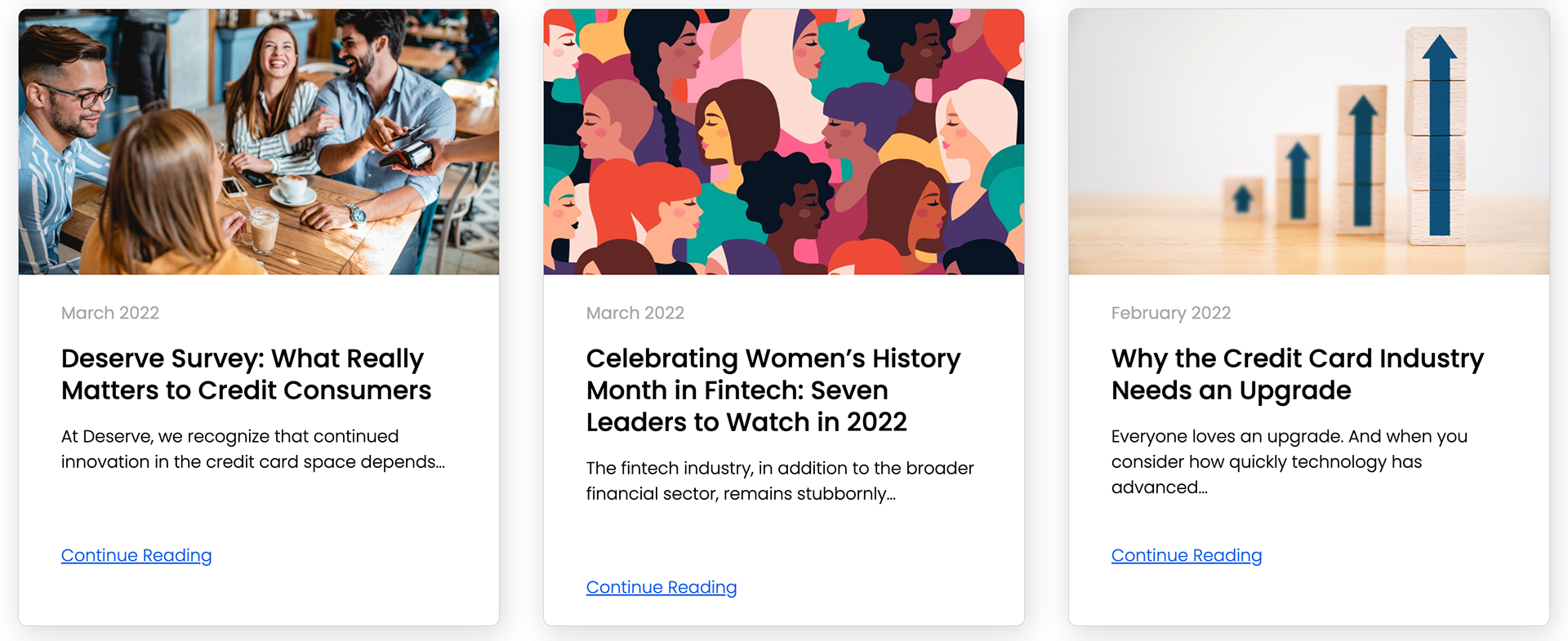Image resolution: width=1568 pixels, height=641 pixels.
Task: Click the colorful women illustration thumbnail
Action: click(x=783, y=142)
